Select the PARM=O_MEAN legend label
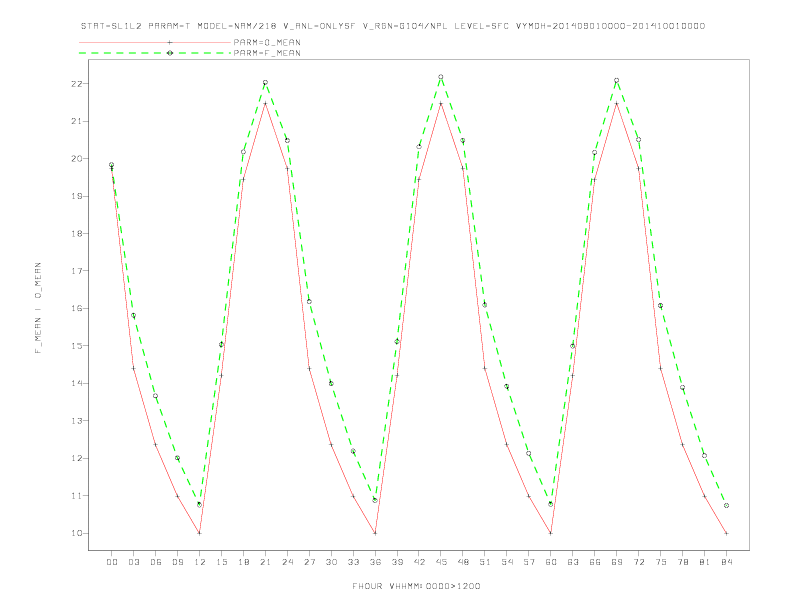 267,42
